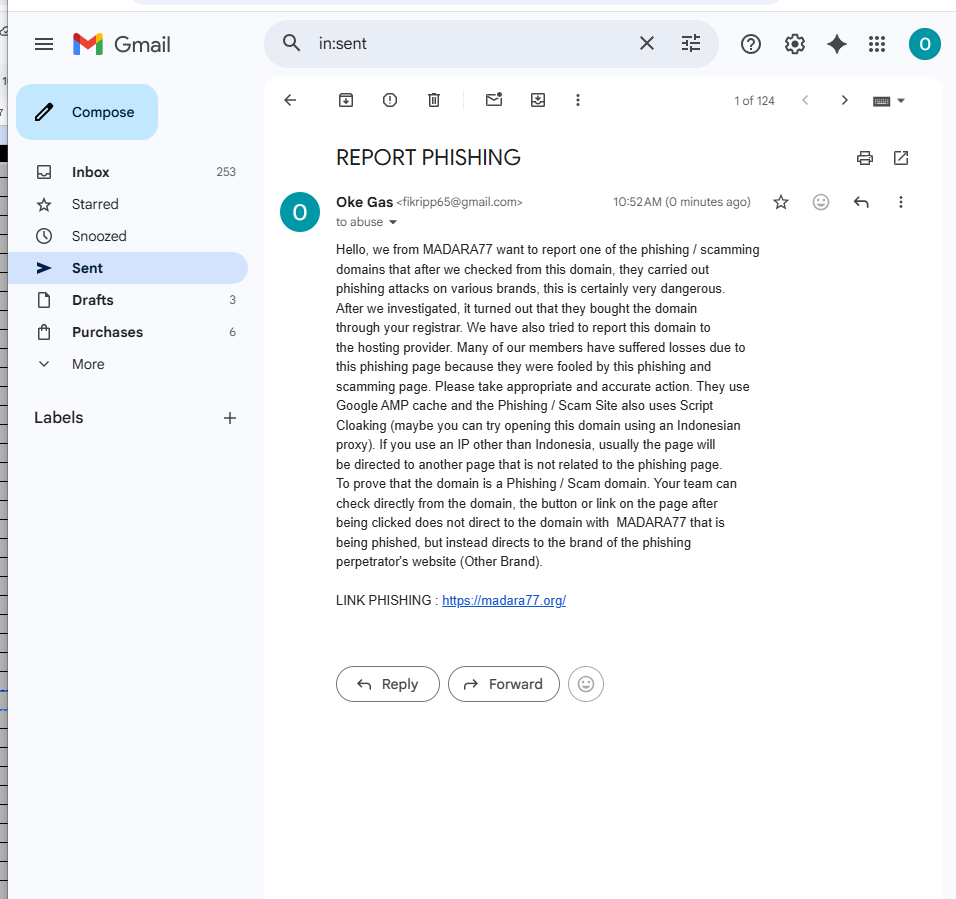The height and width of the screenshot is (899, 956).
Task: Click the sender avatar 'O' circle
Action: point(300,212)
